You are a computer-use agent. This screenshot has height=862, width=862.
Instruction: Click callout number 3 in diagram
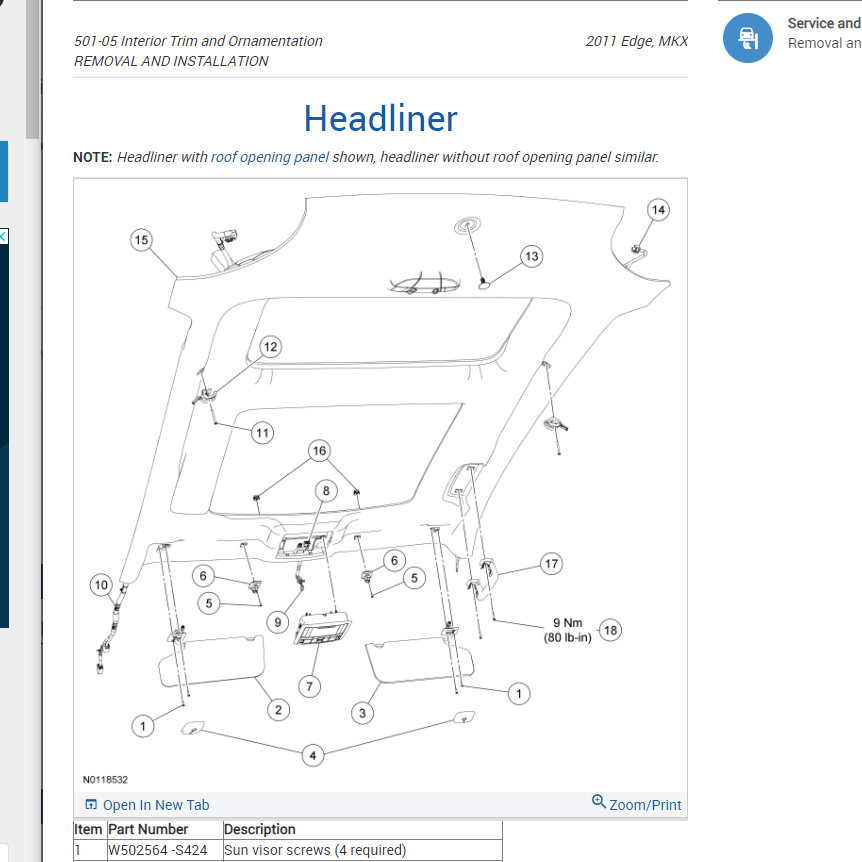click(362, 713)
